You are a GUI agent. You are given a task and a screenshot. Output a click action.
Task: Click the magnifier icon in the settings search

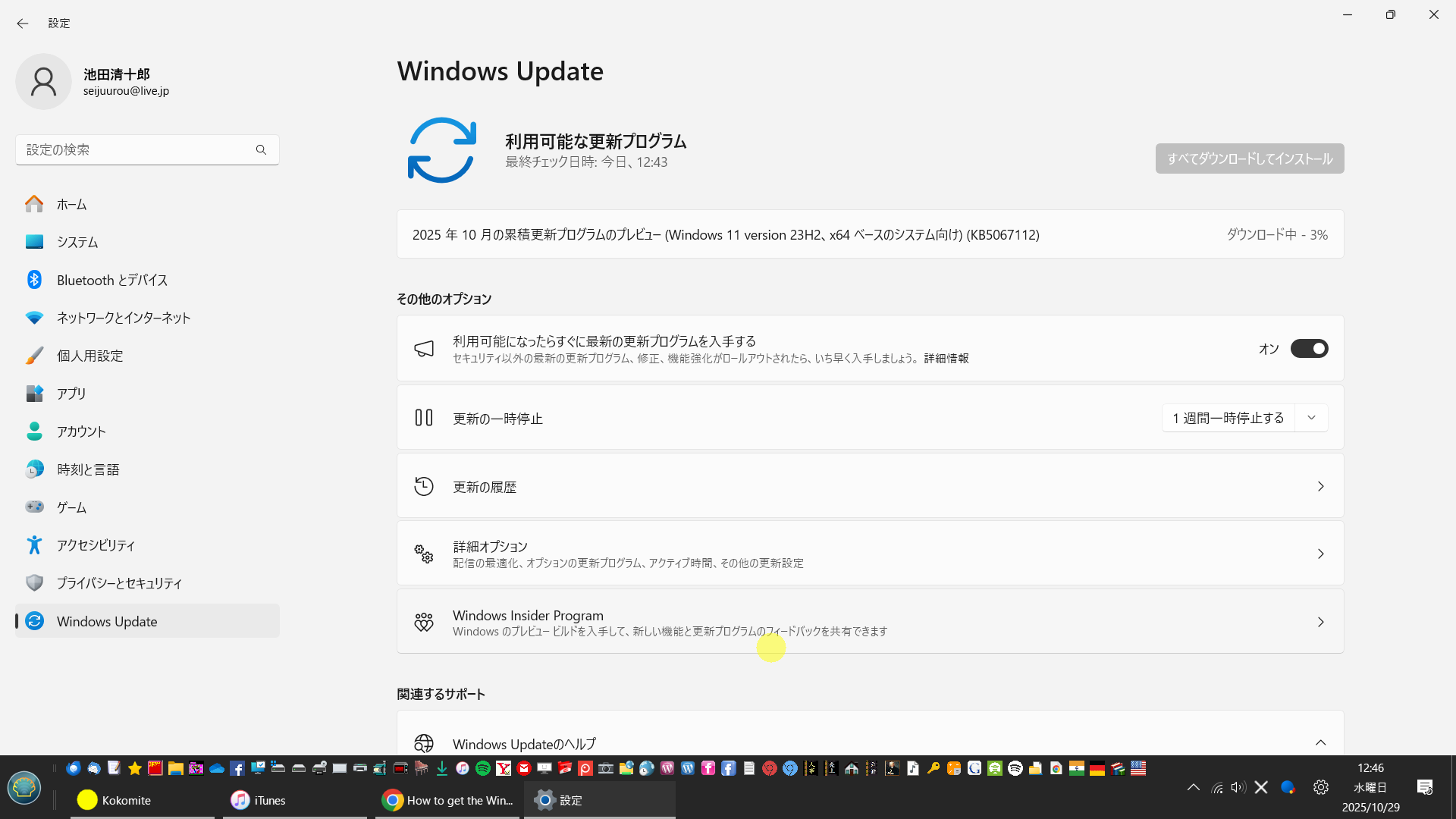(x=261, y=150)
